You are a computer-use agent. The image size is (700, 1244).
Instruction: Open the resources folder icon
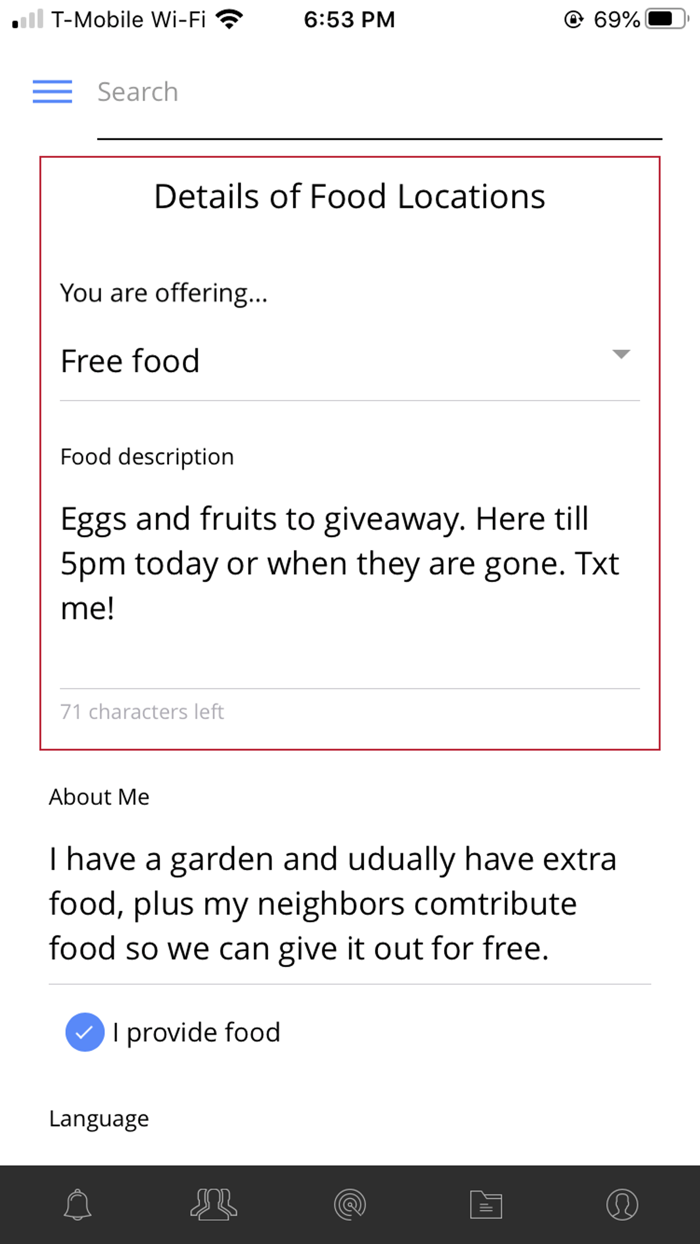tap(485, 1204)
